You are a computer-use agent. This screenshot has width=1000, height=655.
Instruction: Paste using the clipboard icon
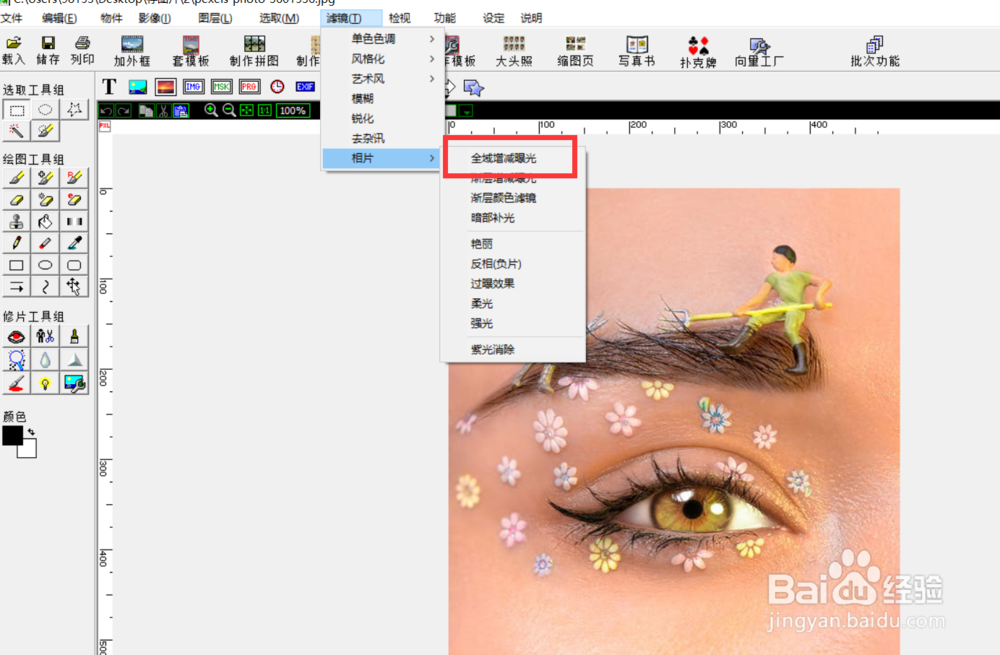[181, 111]
